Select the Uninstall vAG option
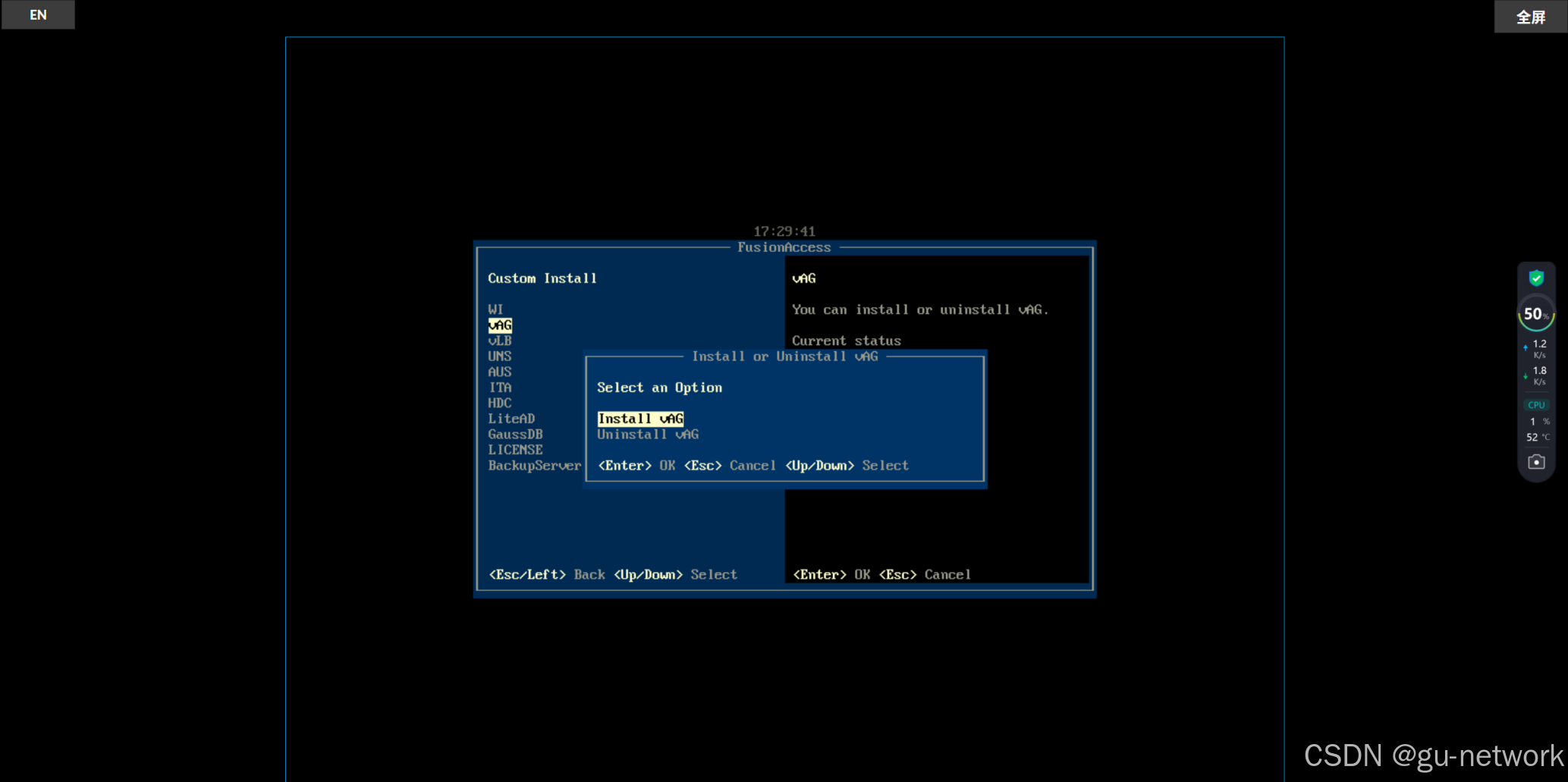Image resolution: width=1568 pixels, height=782 pixels. [648, 435]
